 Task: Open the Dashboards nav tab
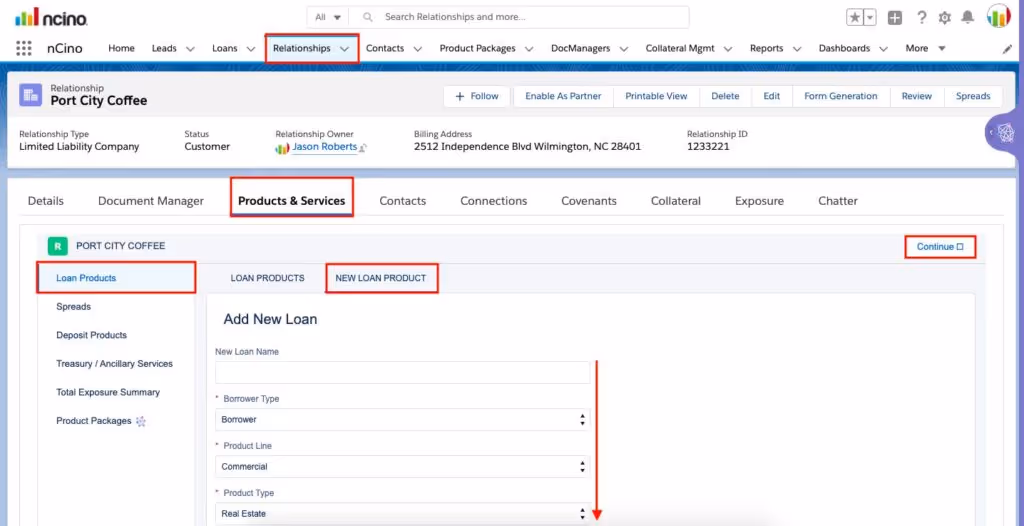pos(844,48)
